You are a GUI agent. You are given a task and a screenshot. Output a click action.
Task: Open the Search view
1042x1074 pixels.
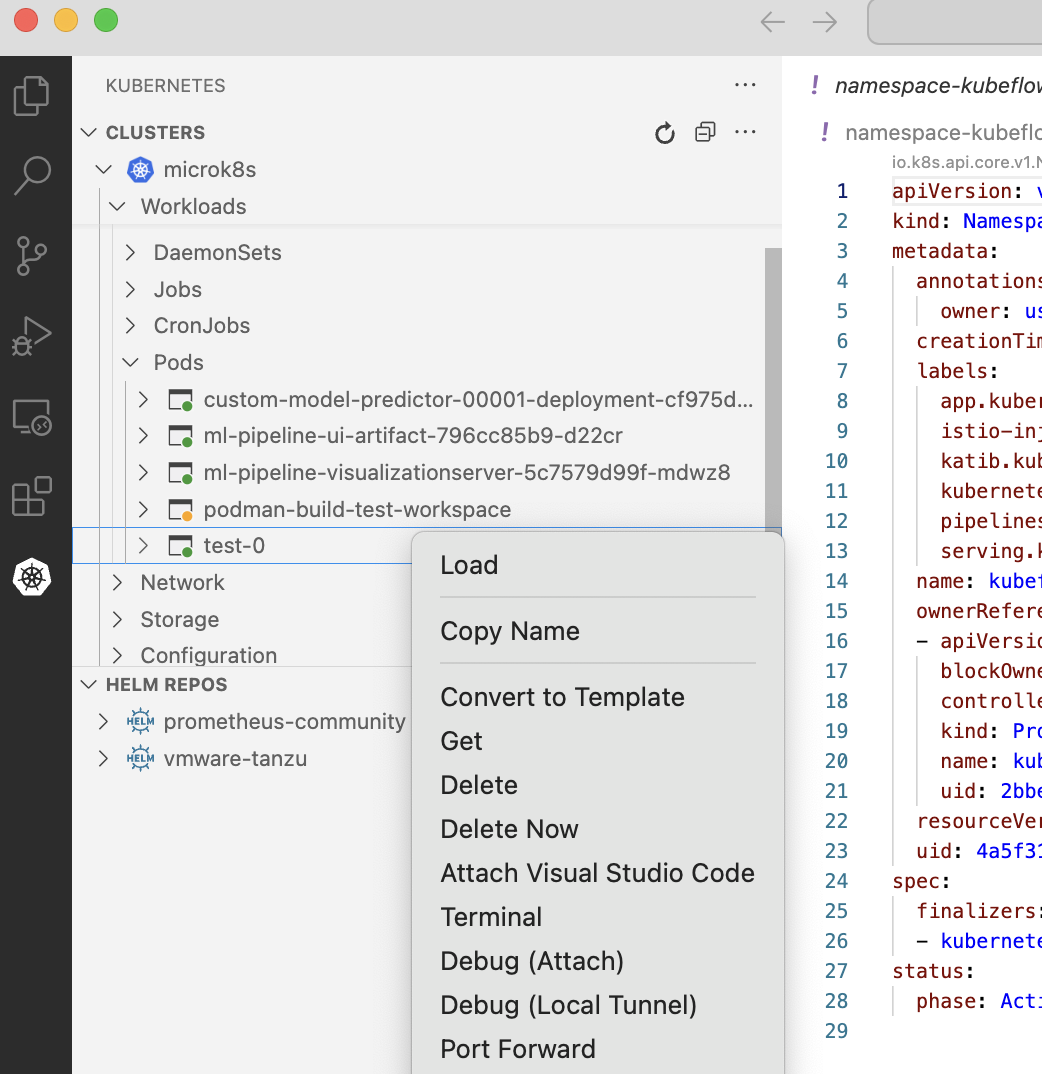[x=33, y=175]
